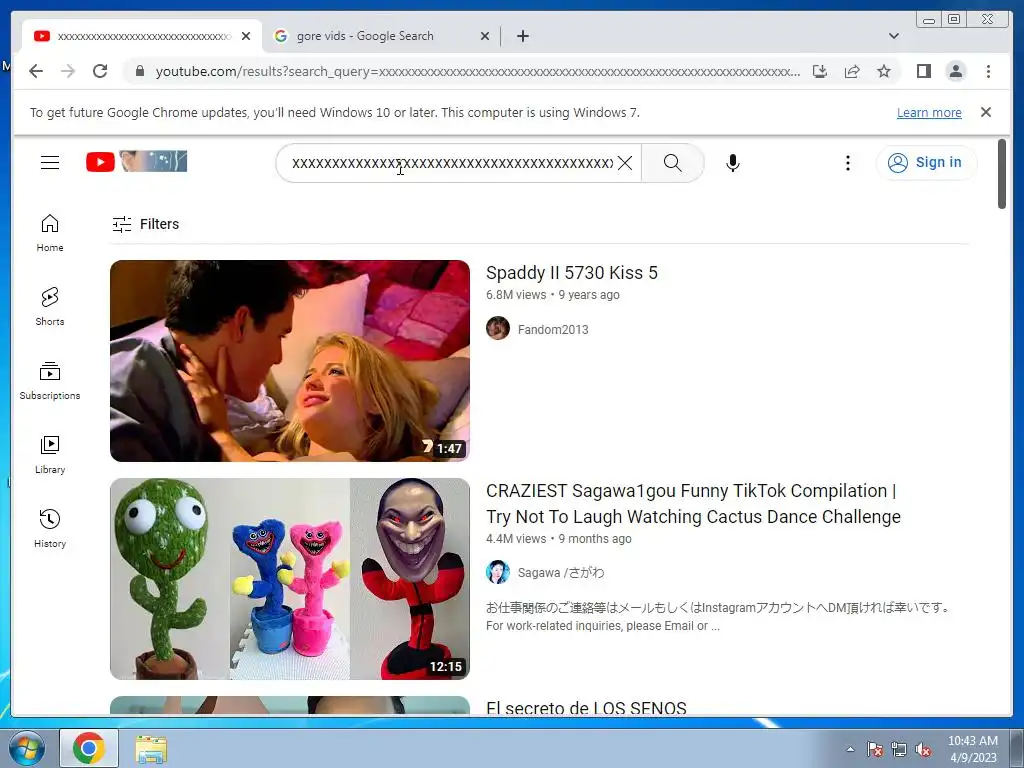1024x768 pixels.
Task: Open Spaddy II 5730 Kiss 5 title
Action: click(x=571, y=273)
